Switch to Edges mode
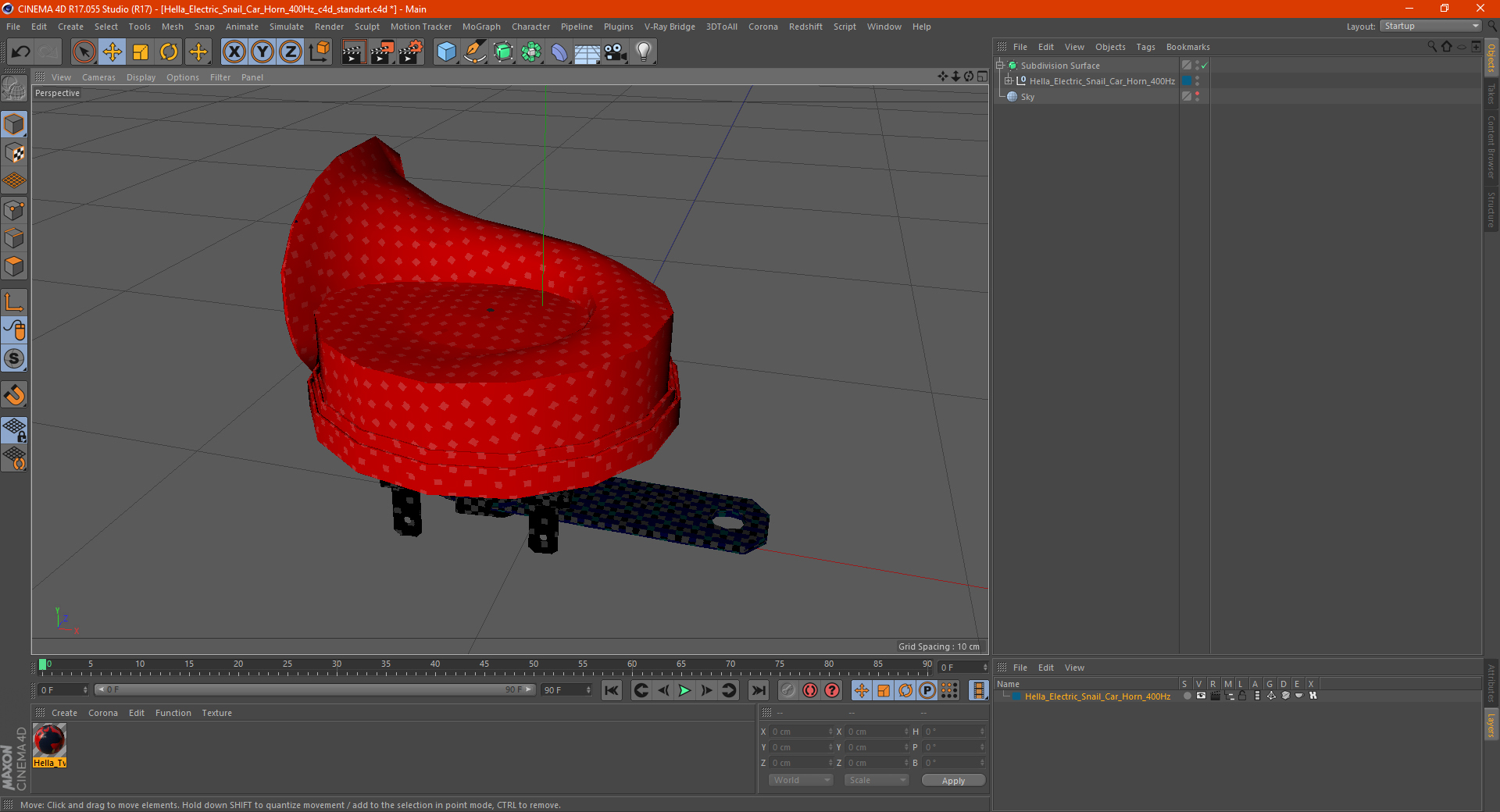This screenshot has height=812, width=1500. pyautogui.click(x=14, y=238)
